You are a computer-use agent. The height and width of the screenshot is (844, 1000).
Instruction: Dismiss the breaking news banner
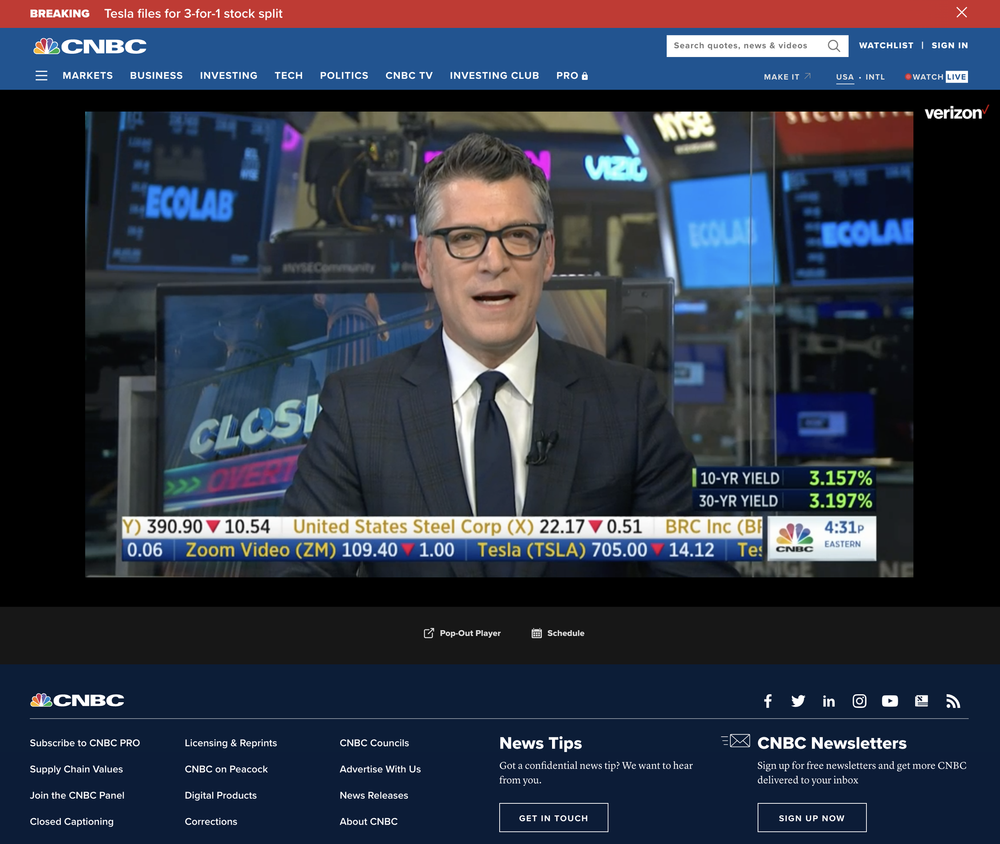(x=962, y=12)
